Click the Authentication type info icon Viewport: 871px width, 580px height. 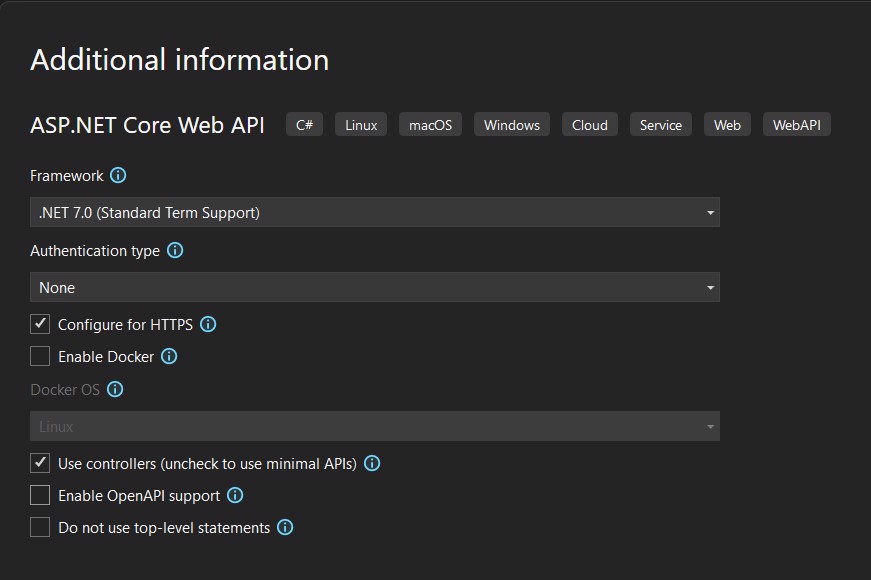[175, 251]
